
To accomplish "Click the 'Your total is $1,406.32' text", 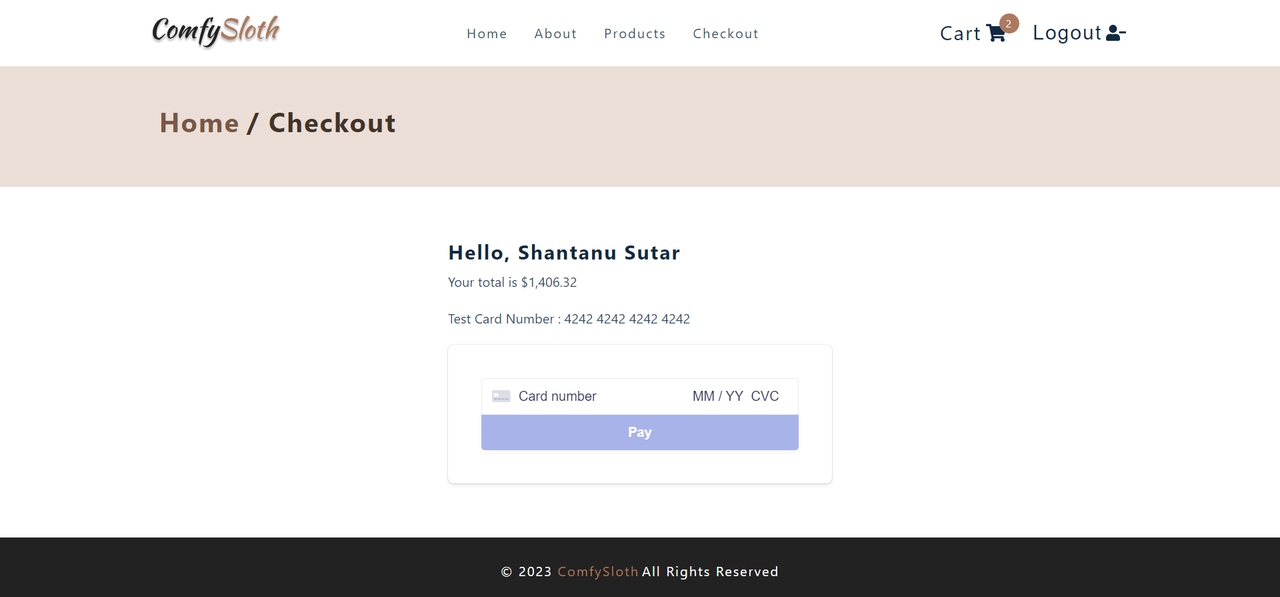I will [x=512, y=283].
